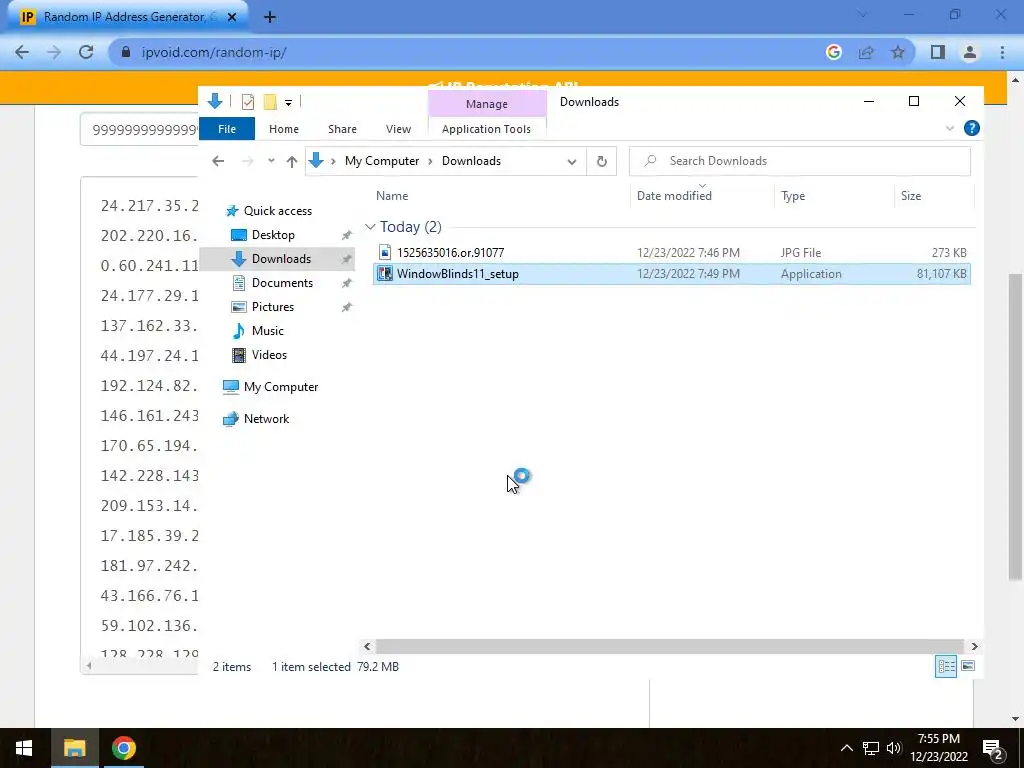The height and width of the screenshot is (768, 1024).
Task: Toggle Chrome side panel
Action: (x=938, y=52)
